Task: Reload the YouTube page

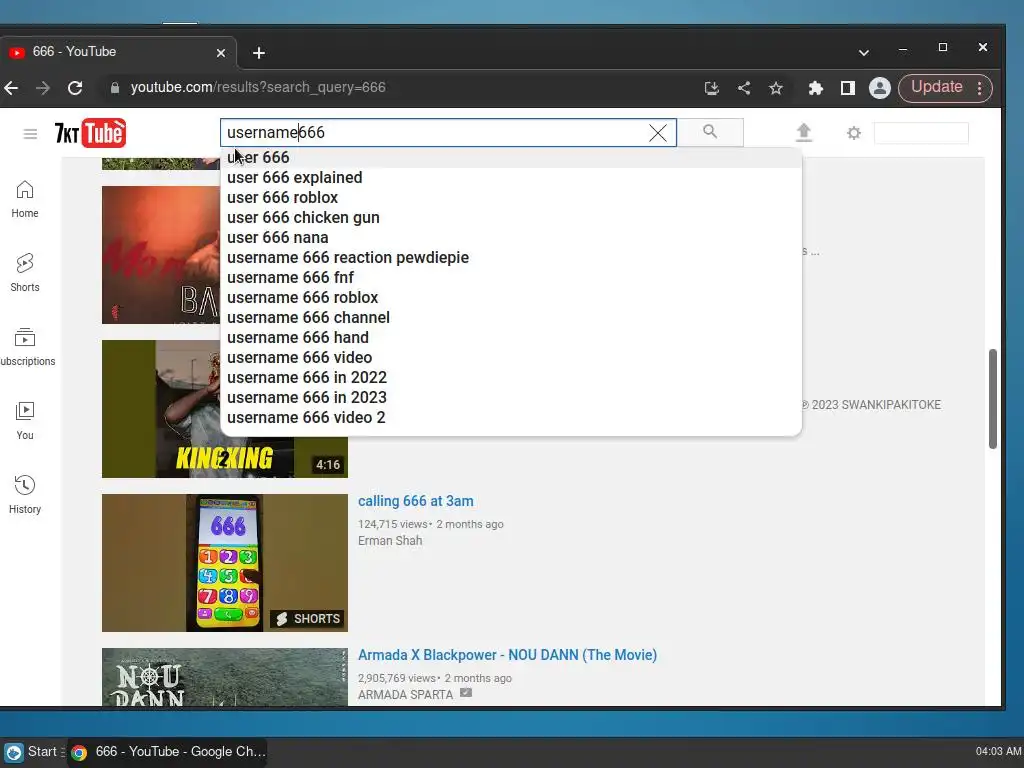Action: click(x=75, y=88)
